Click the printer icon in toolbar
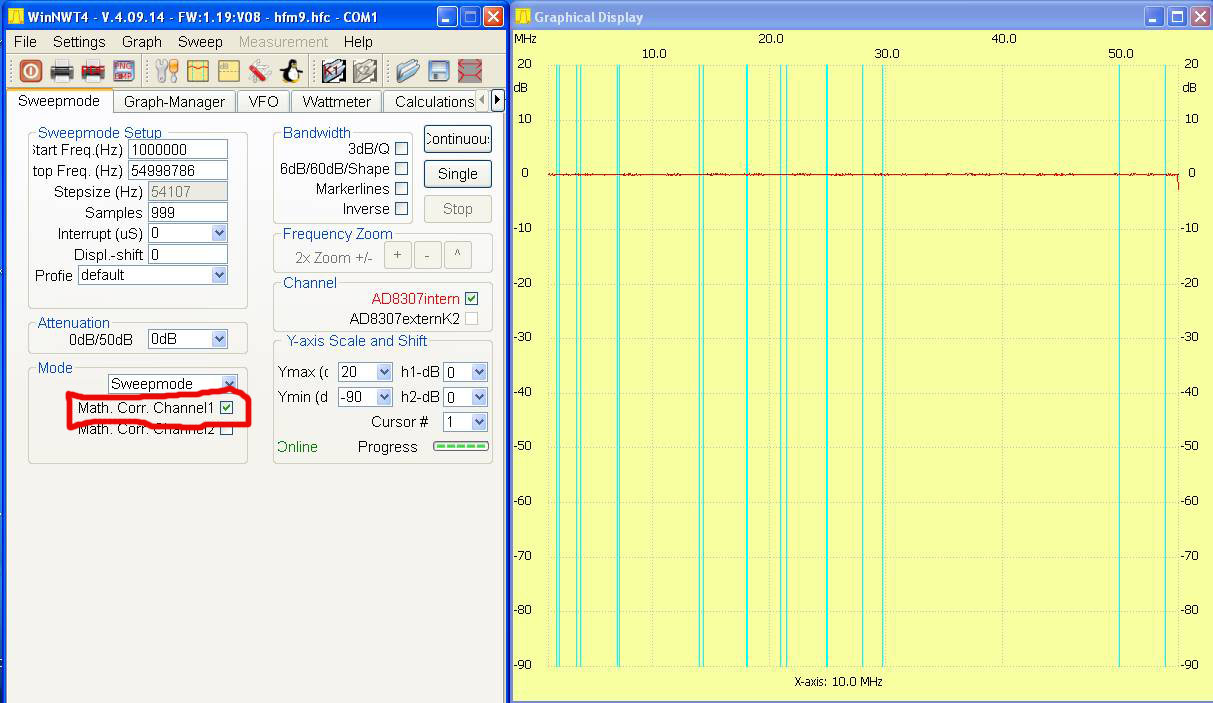The image size is (1213, 703). pos(62,71)
